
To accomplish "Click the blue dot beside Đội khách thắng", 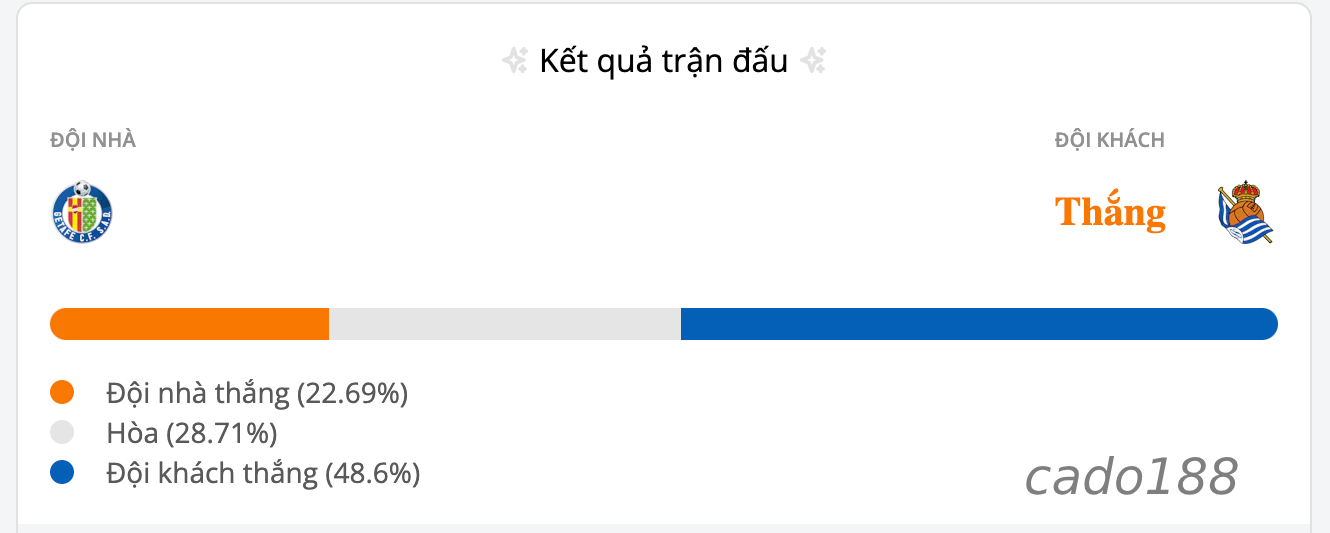I will [62, 473].
